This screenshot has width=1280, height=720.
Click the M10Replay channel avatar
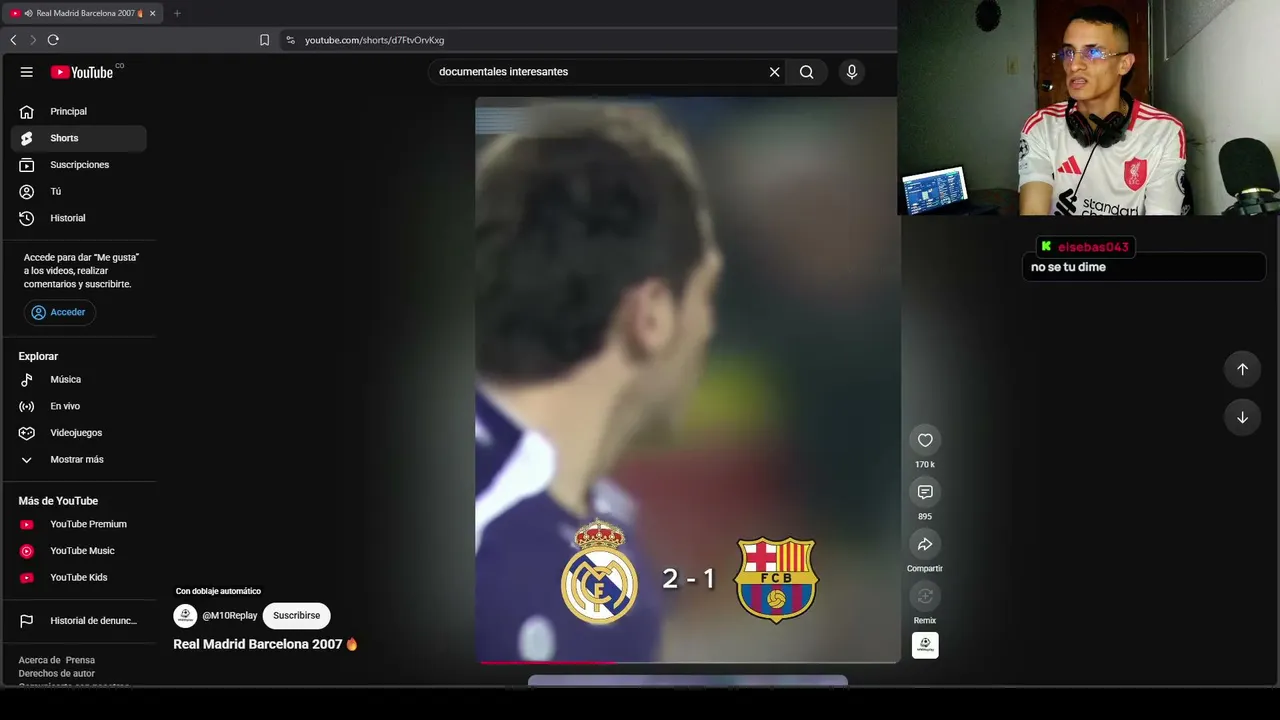(185, 616)
